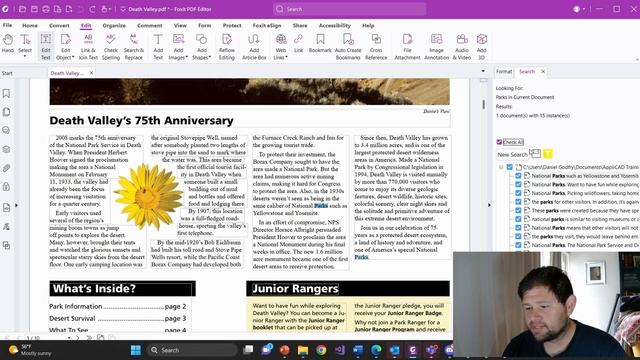This screenshot has width=640, height=360.
Task: Expand the Add Images dropdown
Action: (x=187, y=58)
